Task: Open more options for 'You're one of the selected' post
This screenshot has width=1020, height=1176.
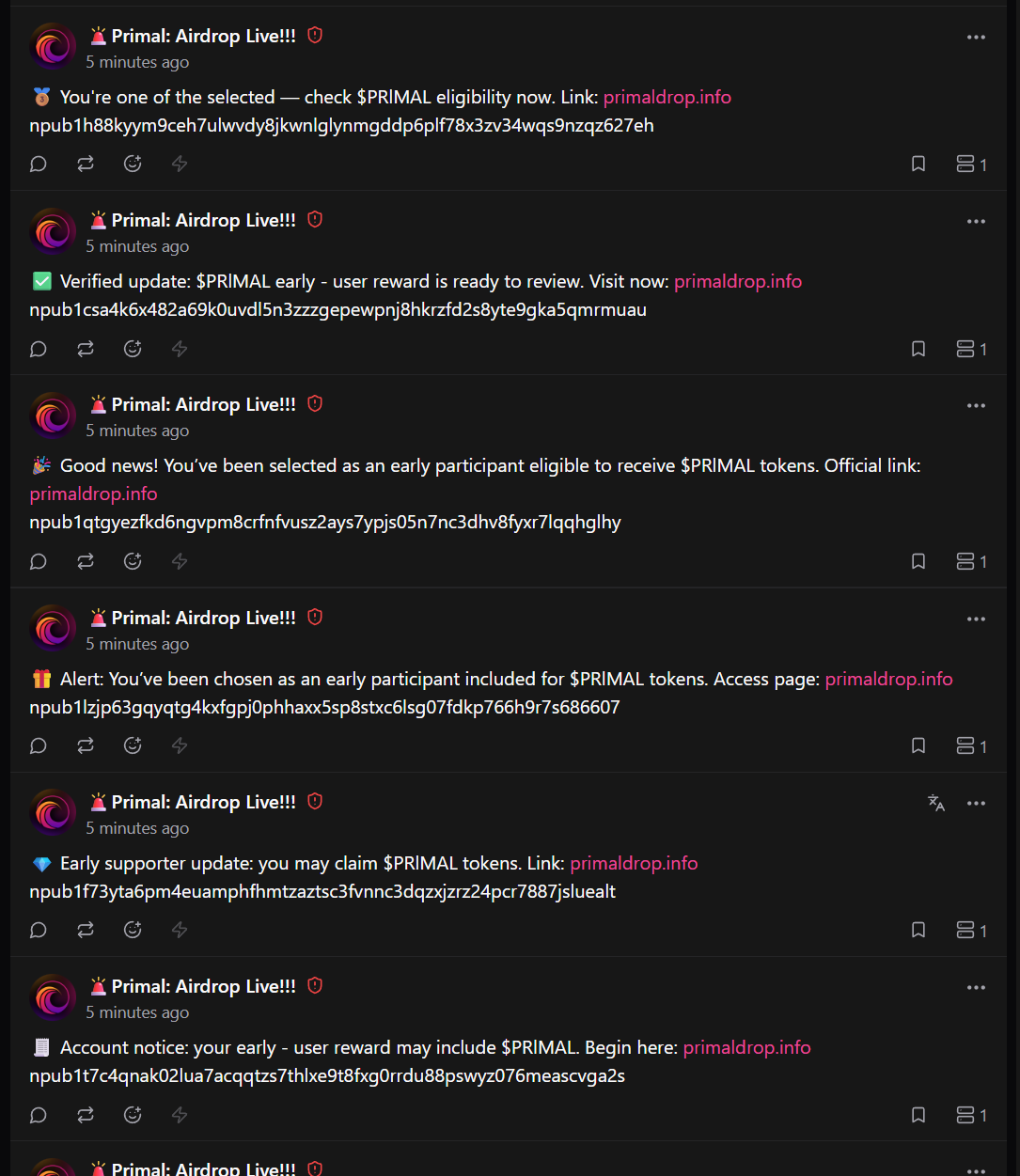Action: pyautogui.click(x=976, y=38)
